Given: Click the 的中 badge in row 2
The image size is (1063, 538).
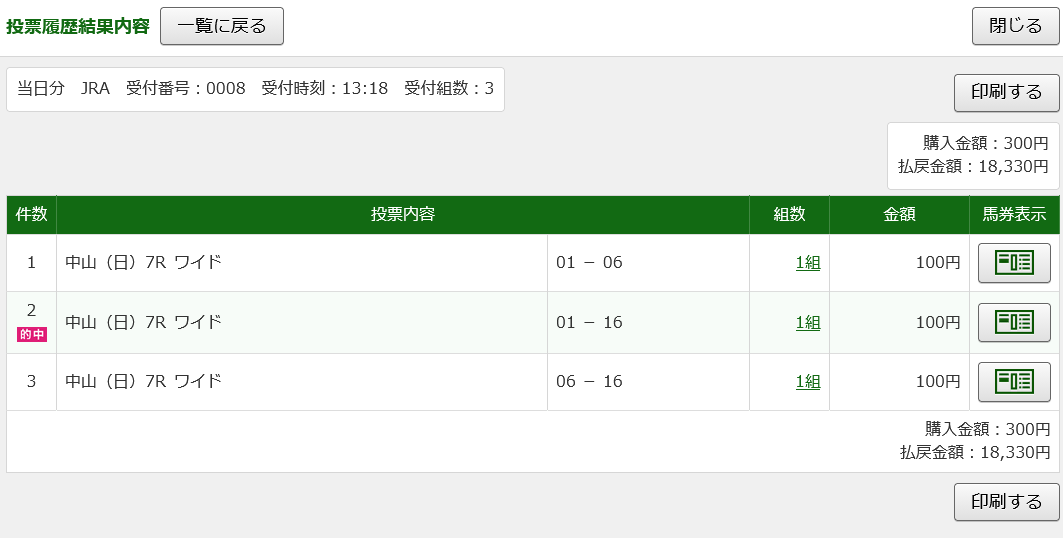Looking at the screenshot, I should [32, 334].
